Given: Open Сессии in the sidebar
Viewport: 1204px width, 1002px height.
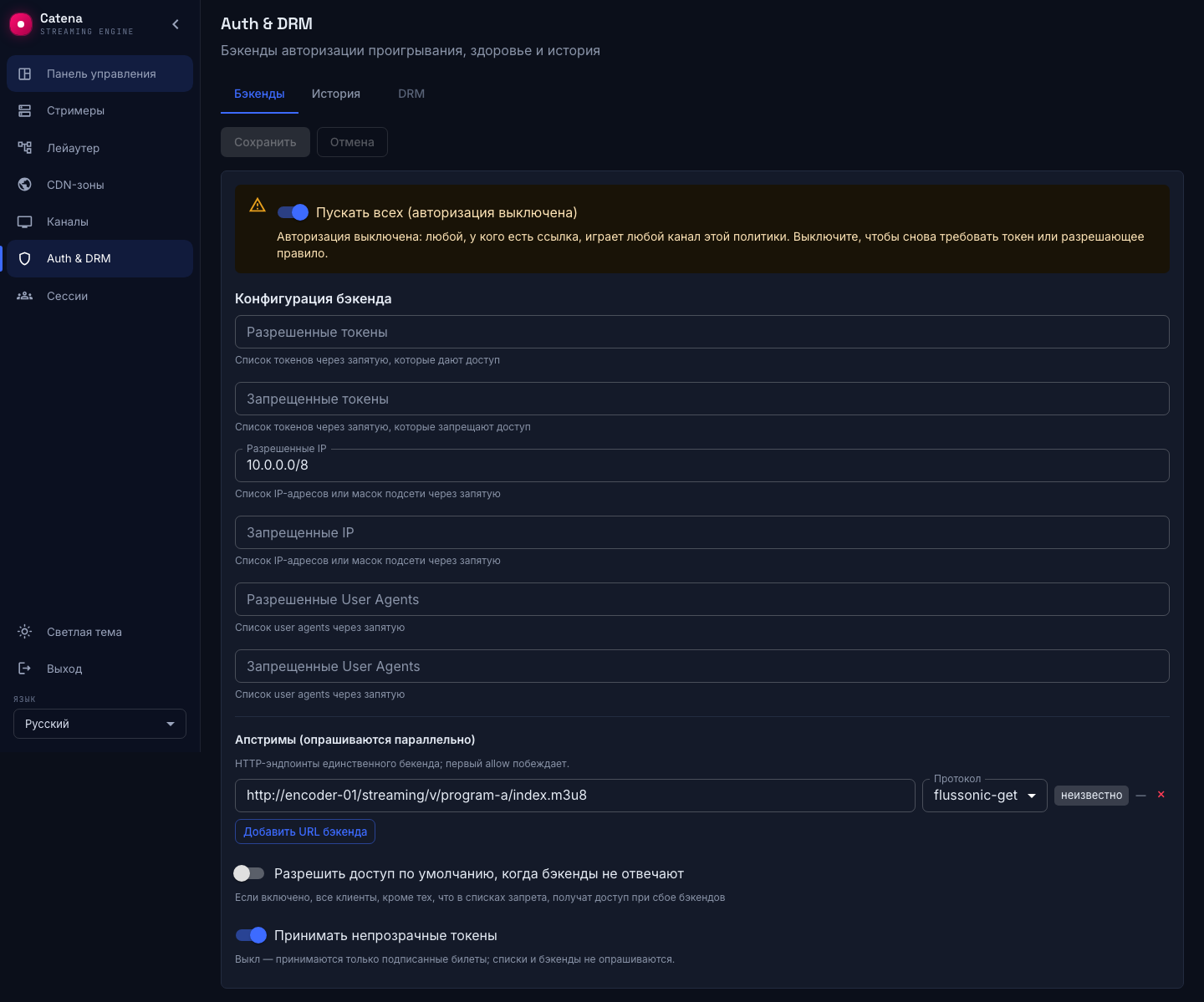Looking at the screenshot, I should coord(99,296).
